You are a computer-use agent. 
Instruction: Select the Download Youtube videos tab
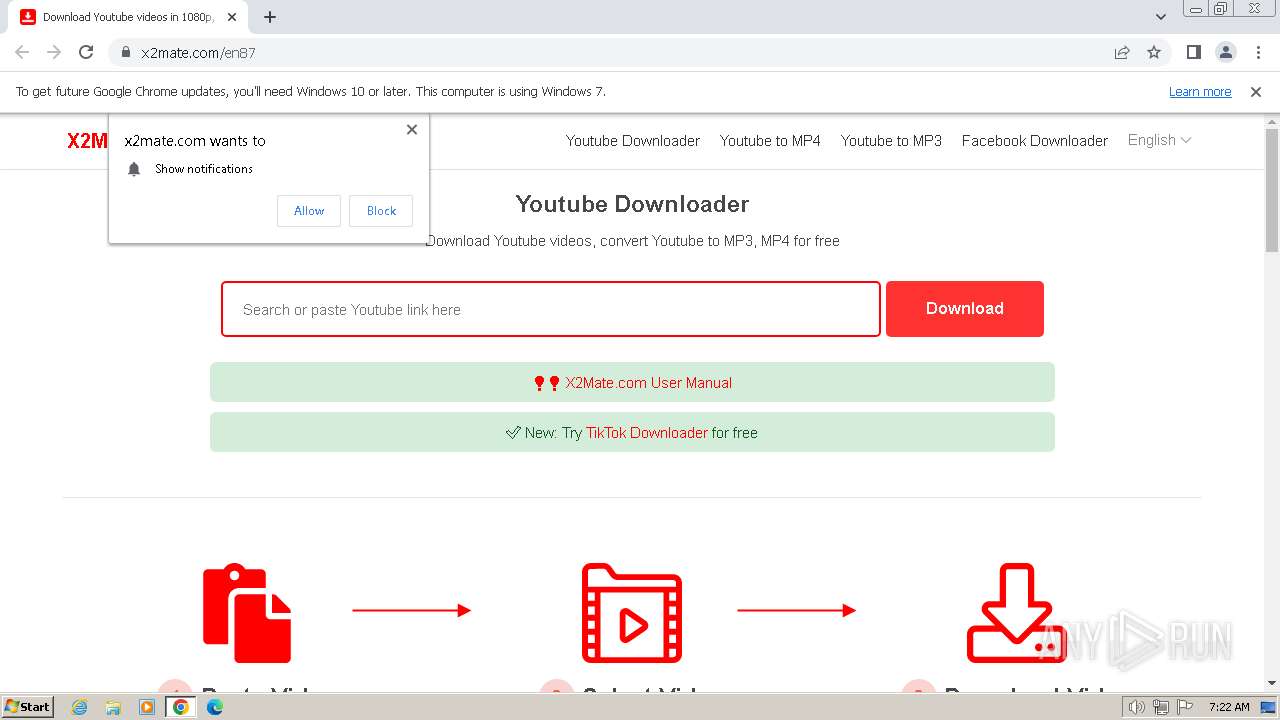pyautogui.click(x=130, y=17)
